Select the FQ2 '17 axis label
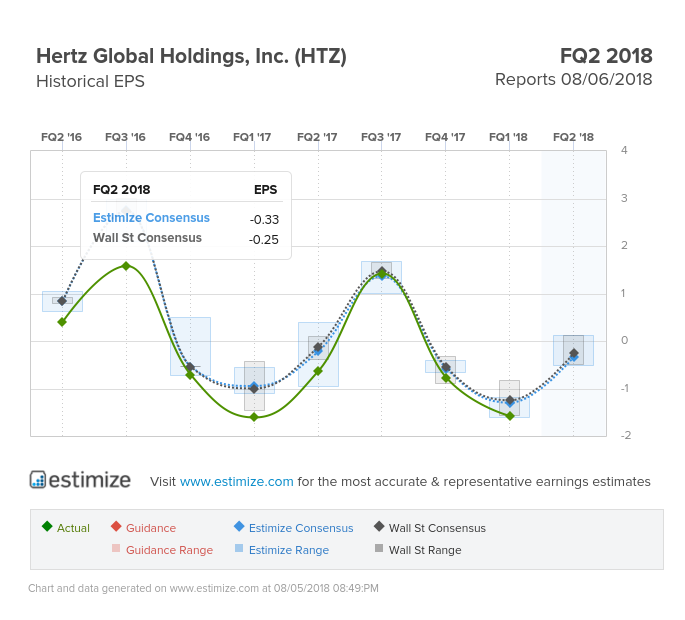 click(x=317, y=137)
